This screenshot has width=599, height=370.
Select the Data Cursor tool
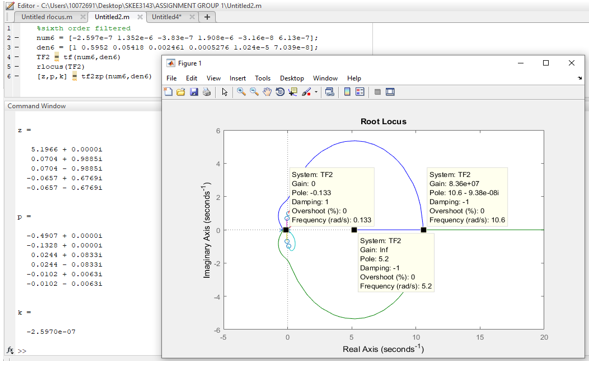(x=293, y=92)
